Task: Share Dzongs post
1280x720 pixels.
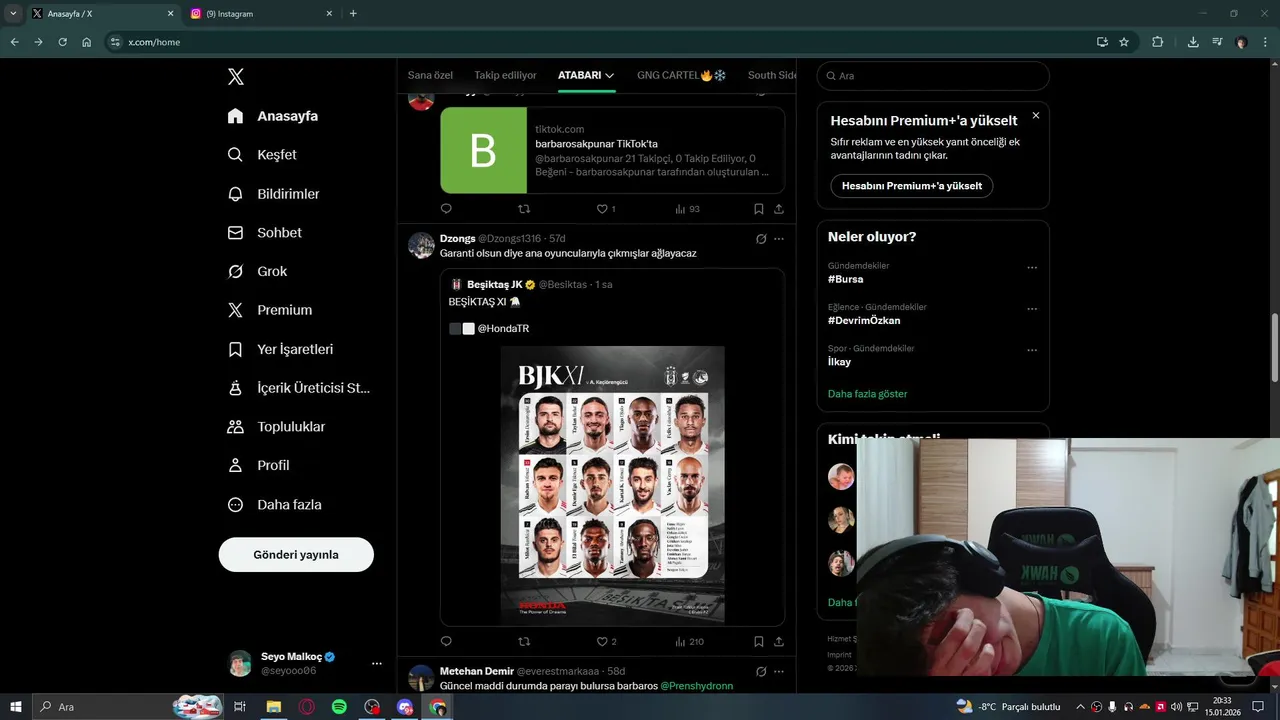Action: [779, 642]
